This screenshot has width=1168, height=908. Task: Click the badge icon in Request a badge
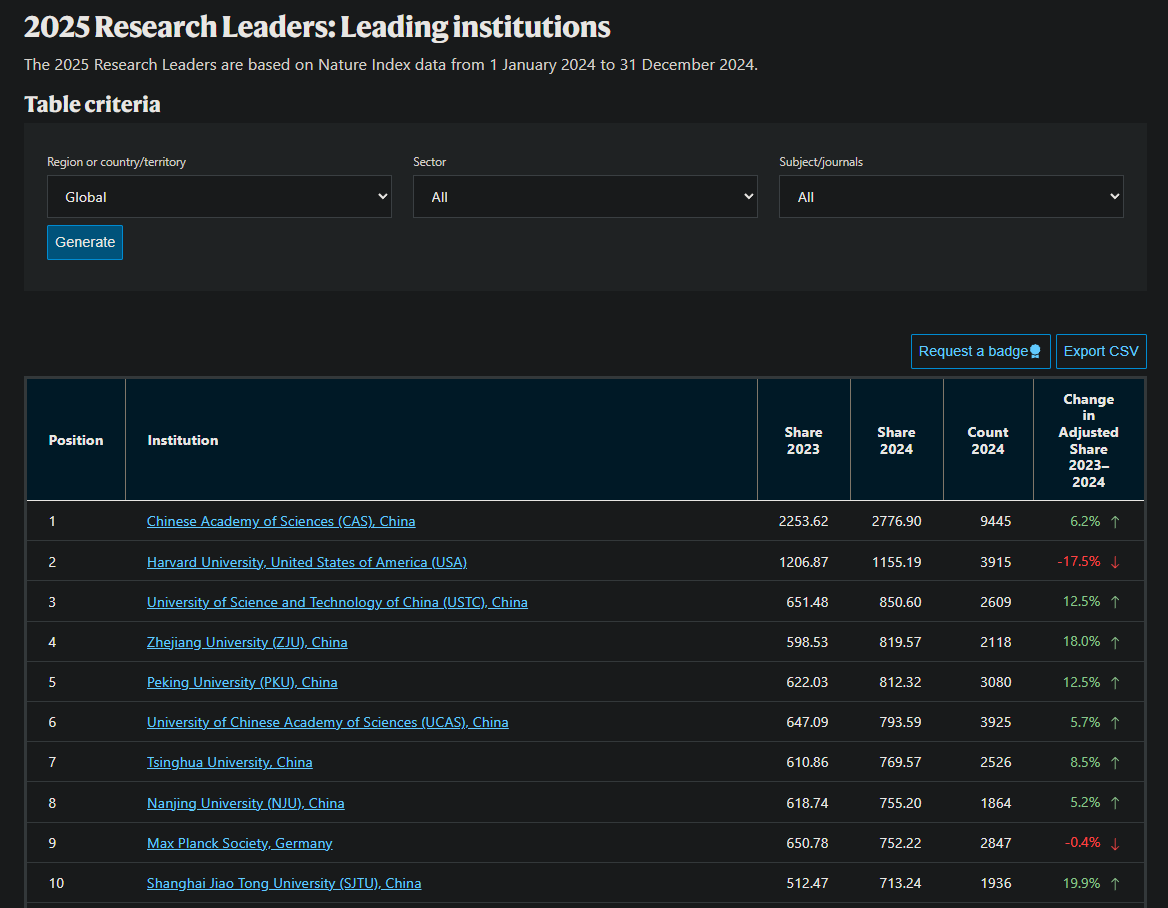coord(1035,351)
